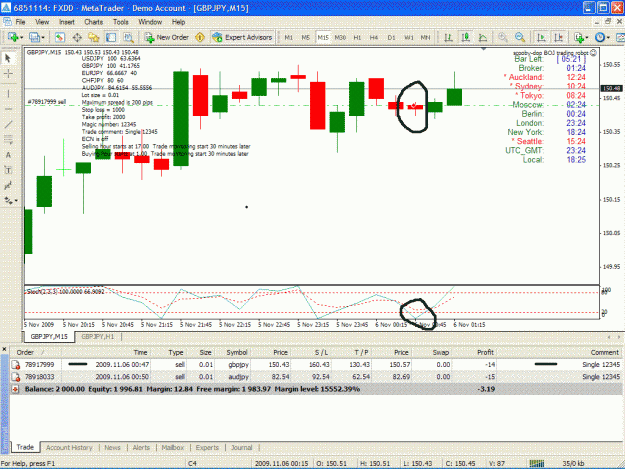Open the Data Window crosshair icon
The image size is (625, 469).
[x=77, y=37]
